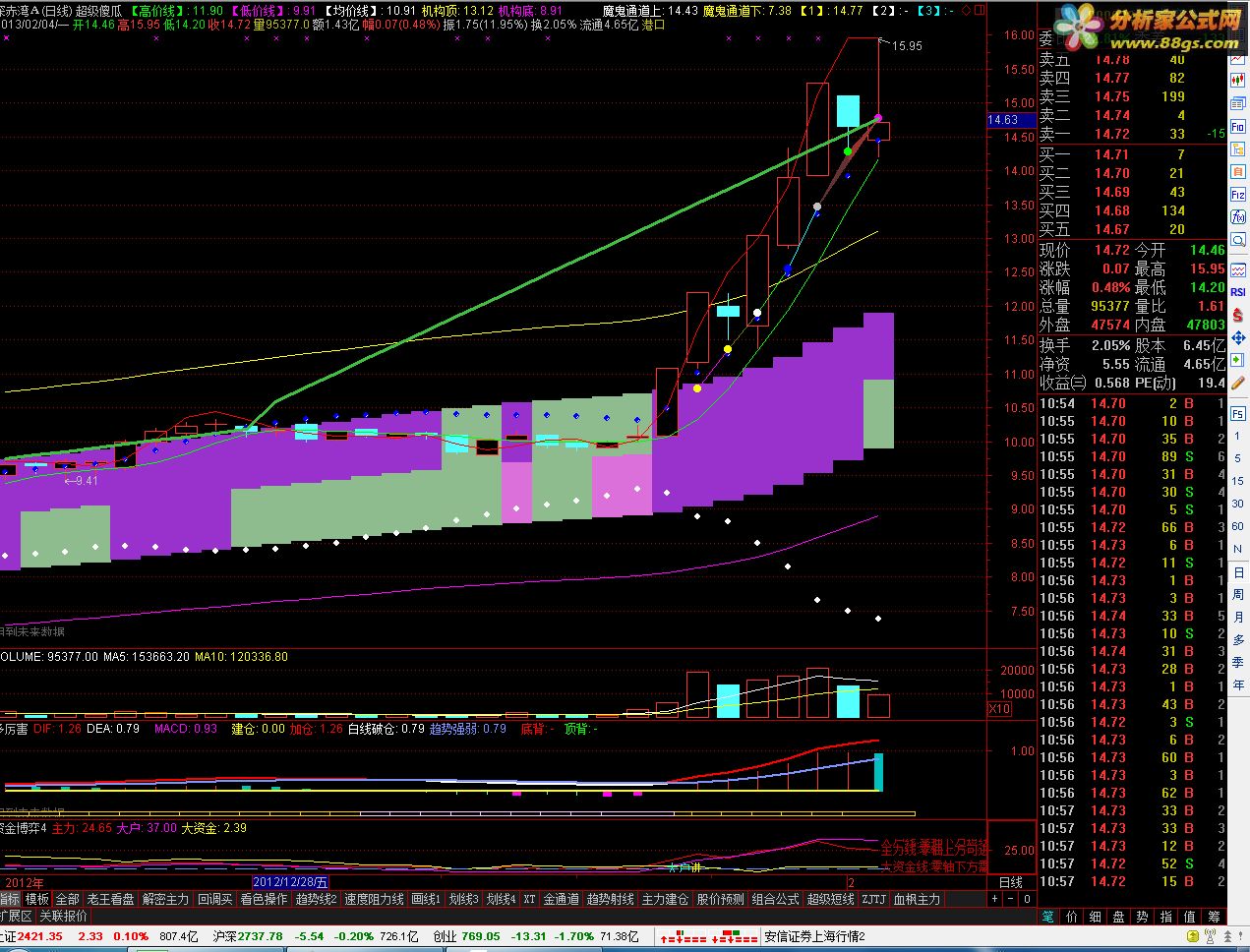This screenshot has height=952, width=1250.
Task: Switch to 60-minute period
Action: [1238, 526]
